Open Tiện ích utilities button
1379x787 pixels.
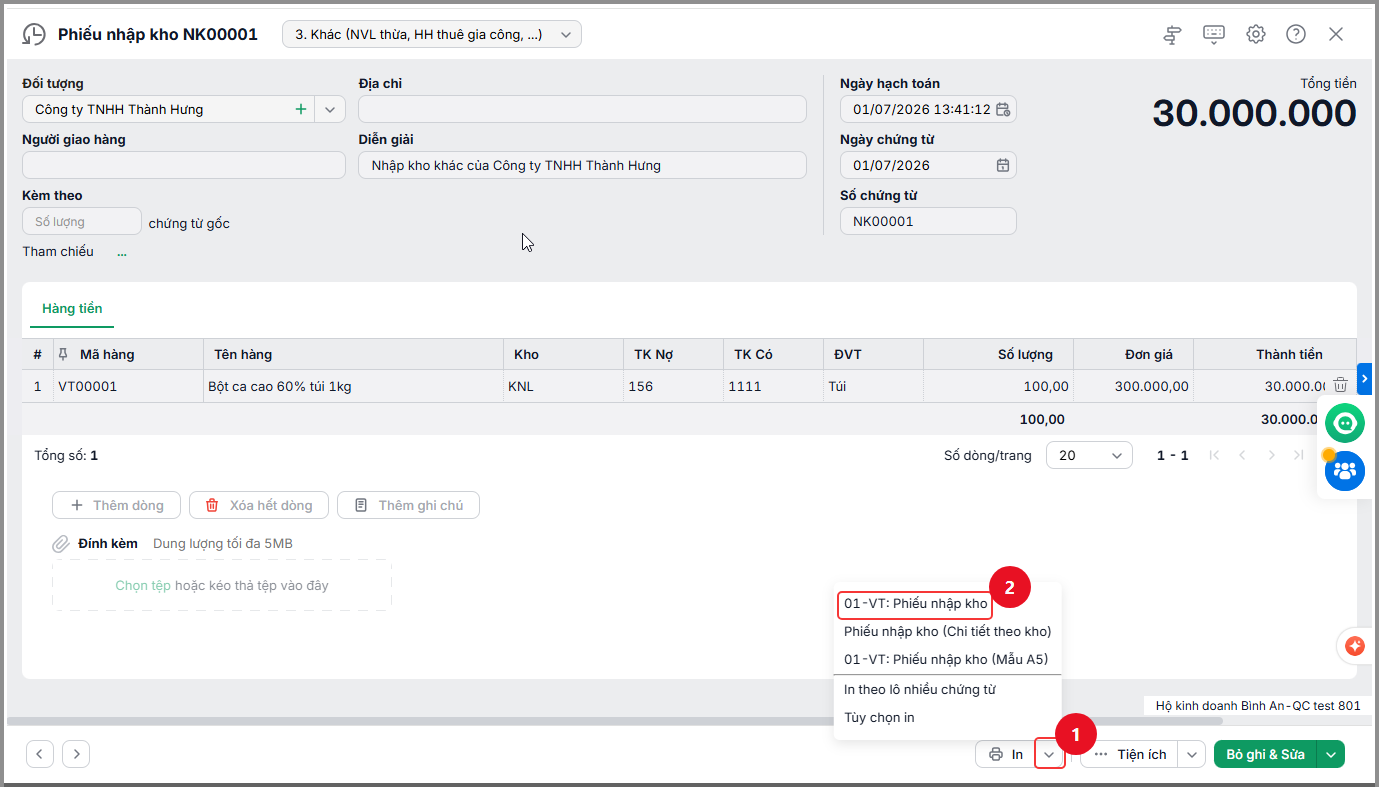click(x=1130, y=754)
